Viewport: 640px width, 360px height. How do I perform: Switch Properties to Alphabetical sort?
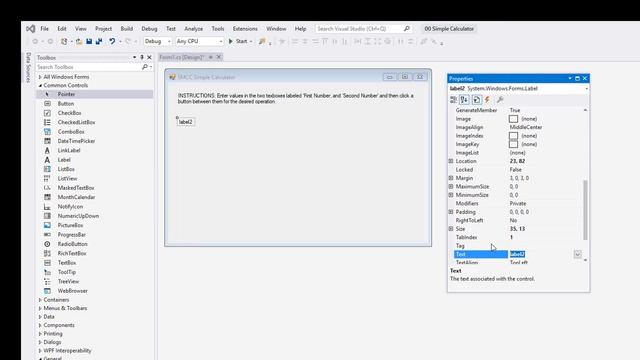(x=464, y=100)
